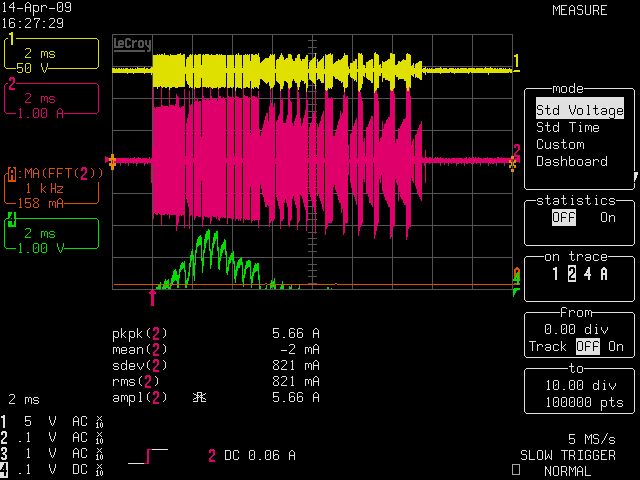
Task: Open channel 4 green trace label box
Action: pos(51,233)
